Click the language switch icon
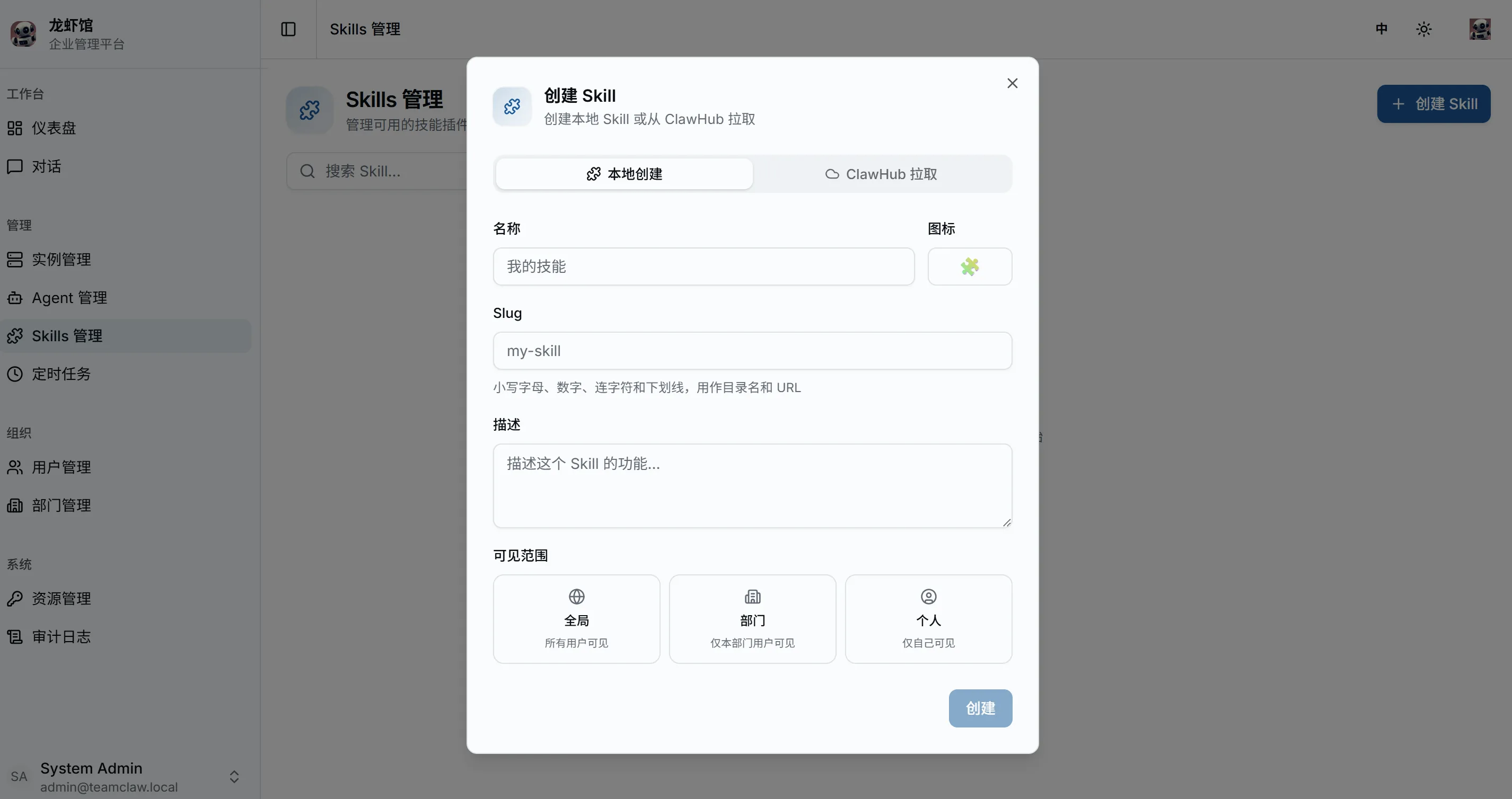The height and width of the screenshot is (799, 1512). pos(1381,29)
